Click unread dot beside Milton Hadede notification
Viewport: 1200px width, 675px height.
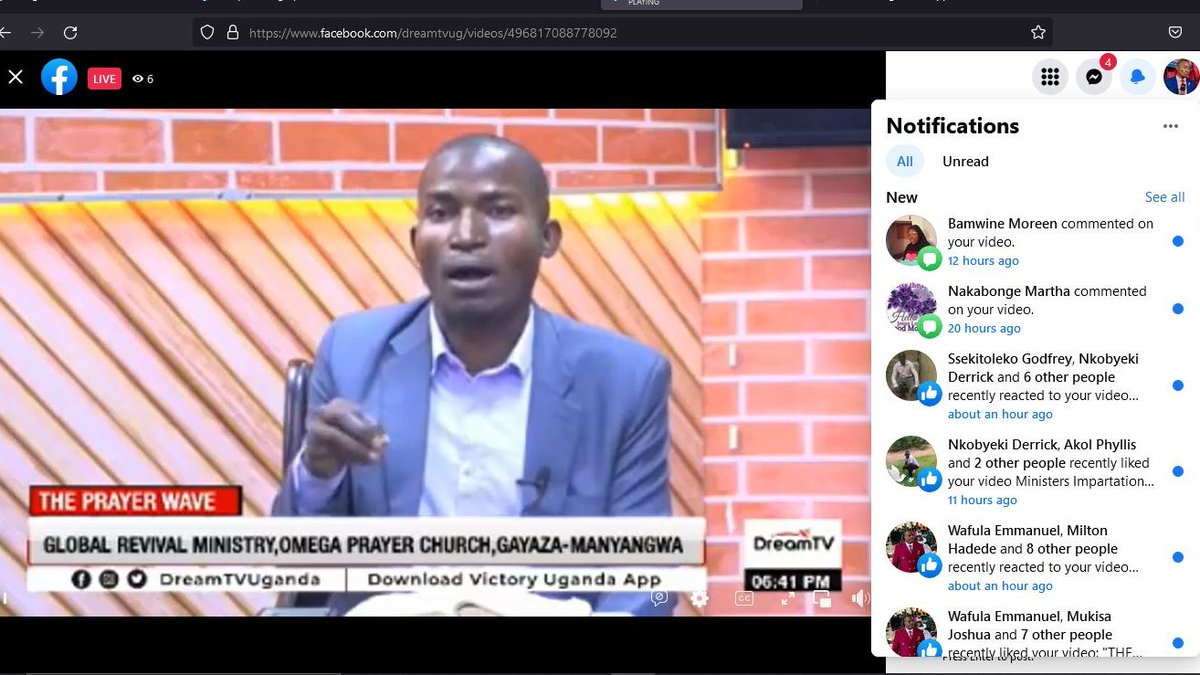click(1178, 557)
